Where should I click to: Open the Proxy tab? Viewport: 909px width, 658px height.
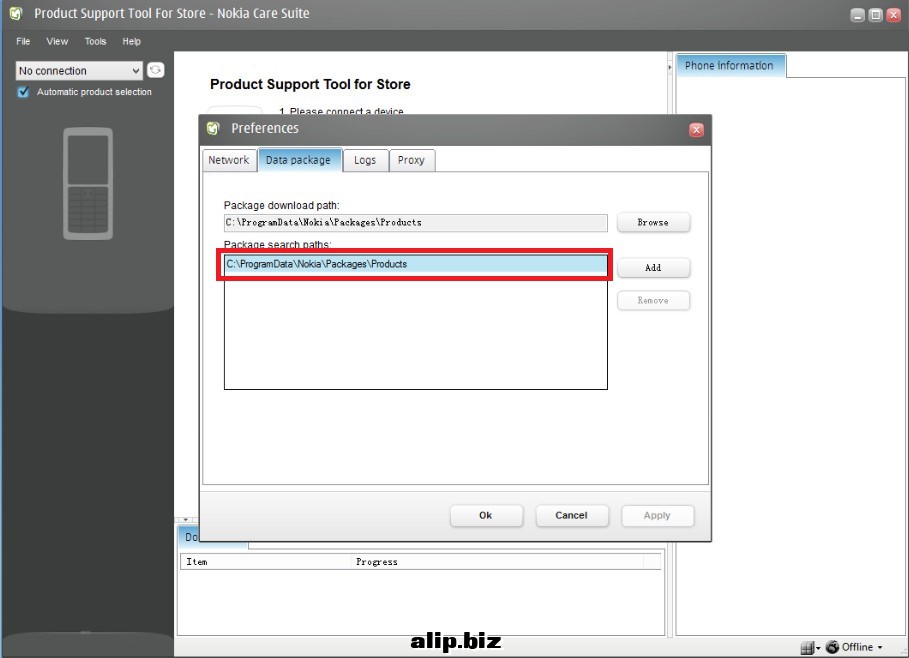click(411, 160)
